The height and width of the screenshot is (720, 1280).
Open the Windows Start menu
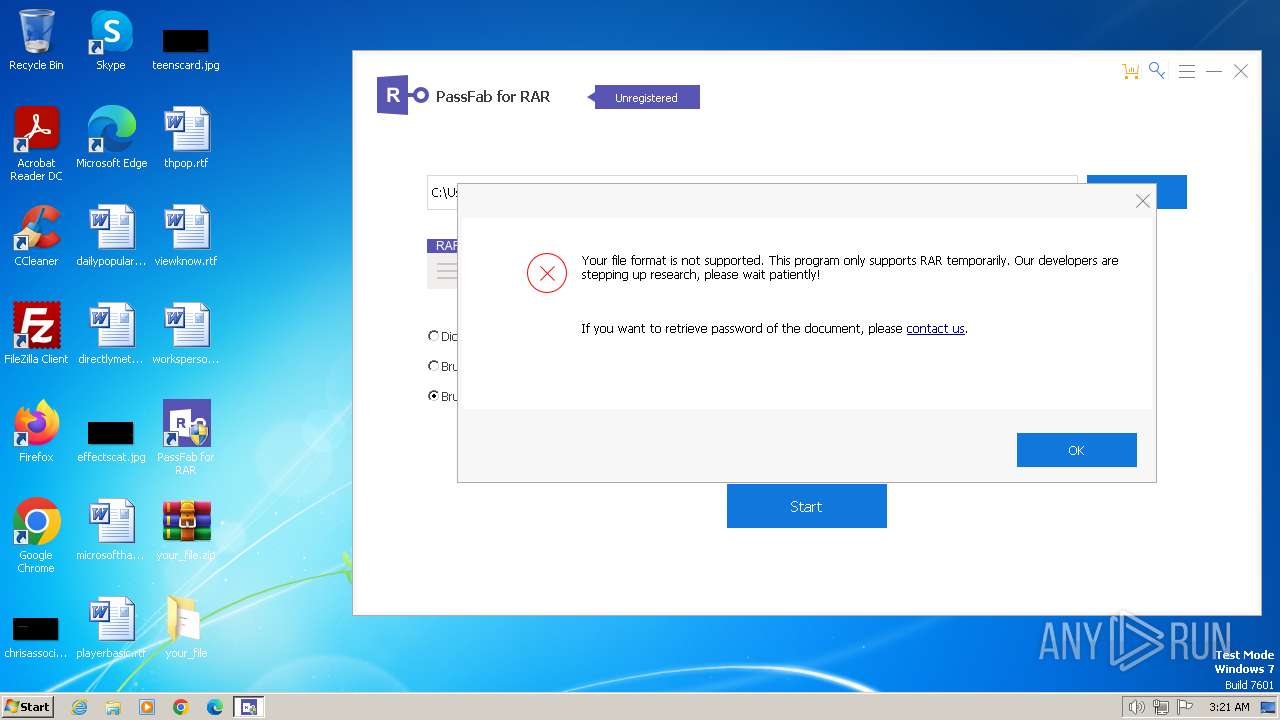pyautogui.click(x=28, y=706)
